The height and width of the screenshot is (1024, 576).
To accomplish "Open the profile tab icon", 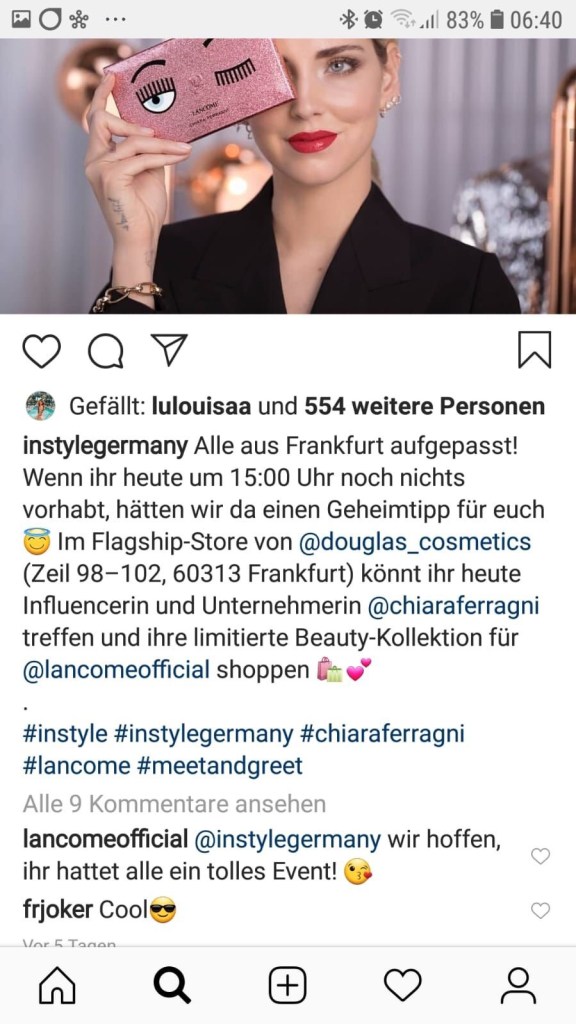I will point(519,985).
